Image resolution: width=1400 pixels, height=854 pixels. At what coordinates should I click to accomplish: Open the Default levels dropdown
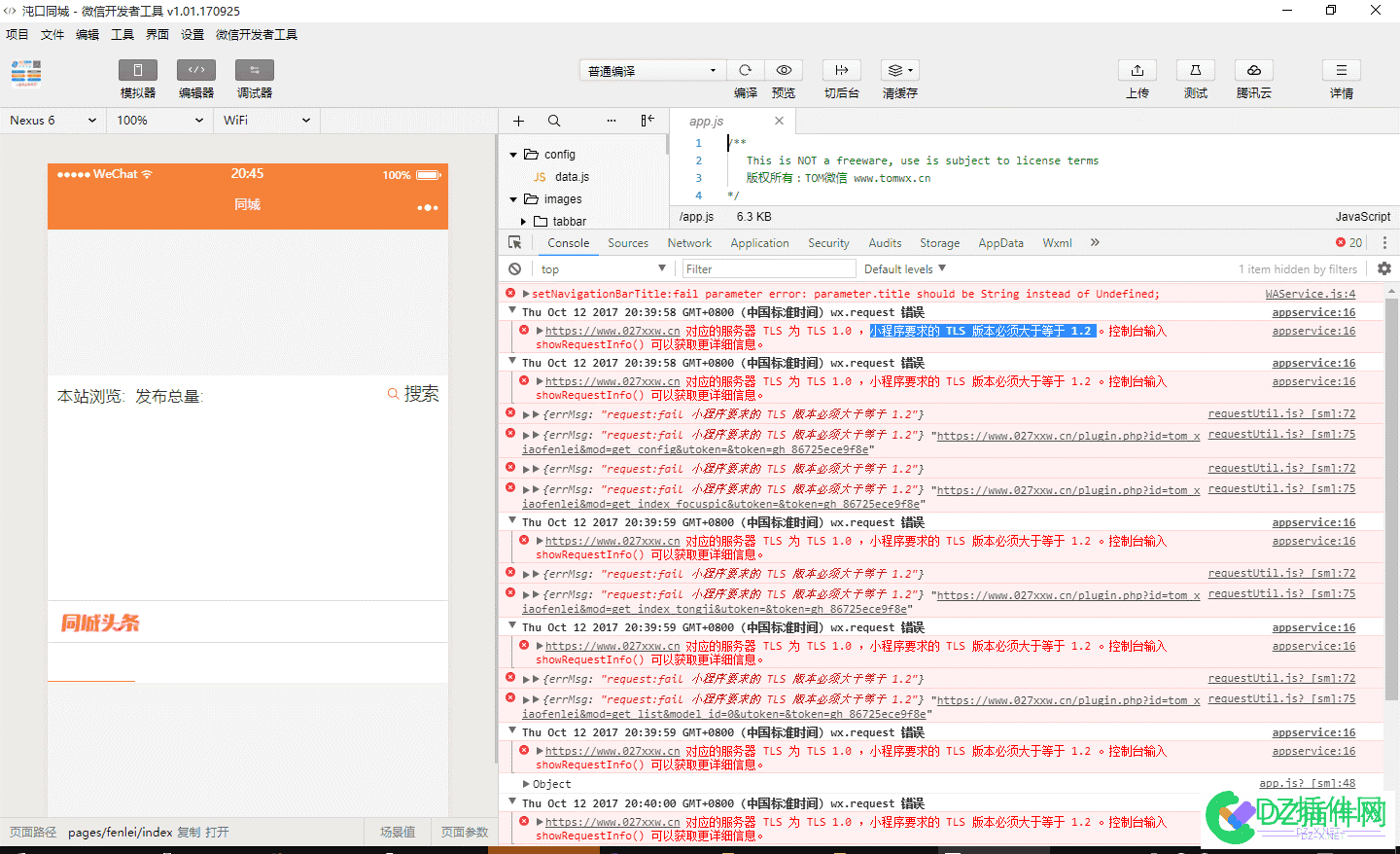[x=904, y=269]
